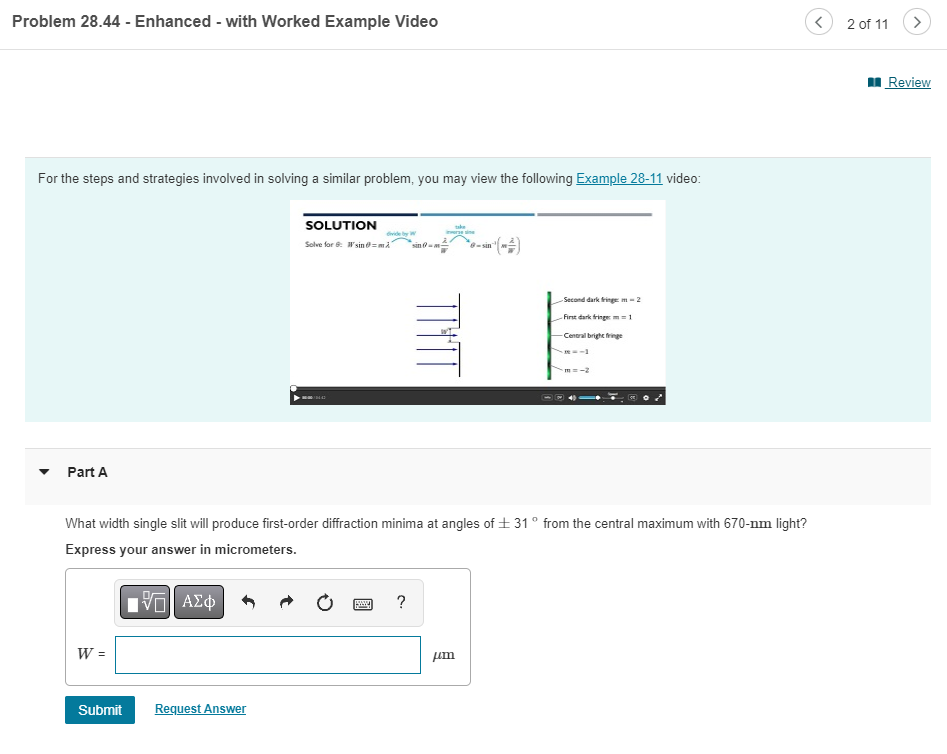Adjust the video playback speed slider
Screen dimensions: 947x754
(613, 397)
